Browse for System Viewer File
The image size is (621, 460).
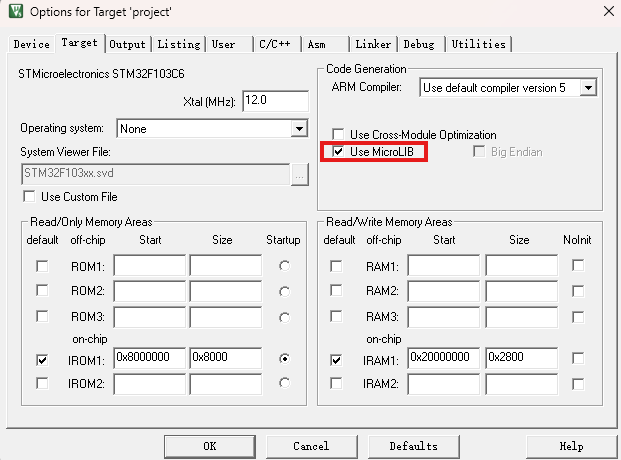(299, 174)
